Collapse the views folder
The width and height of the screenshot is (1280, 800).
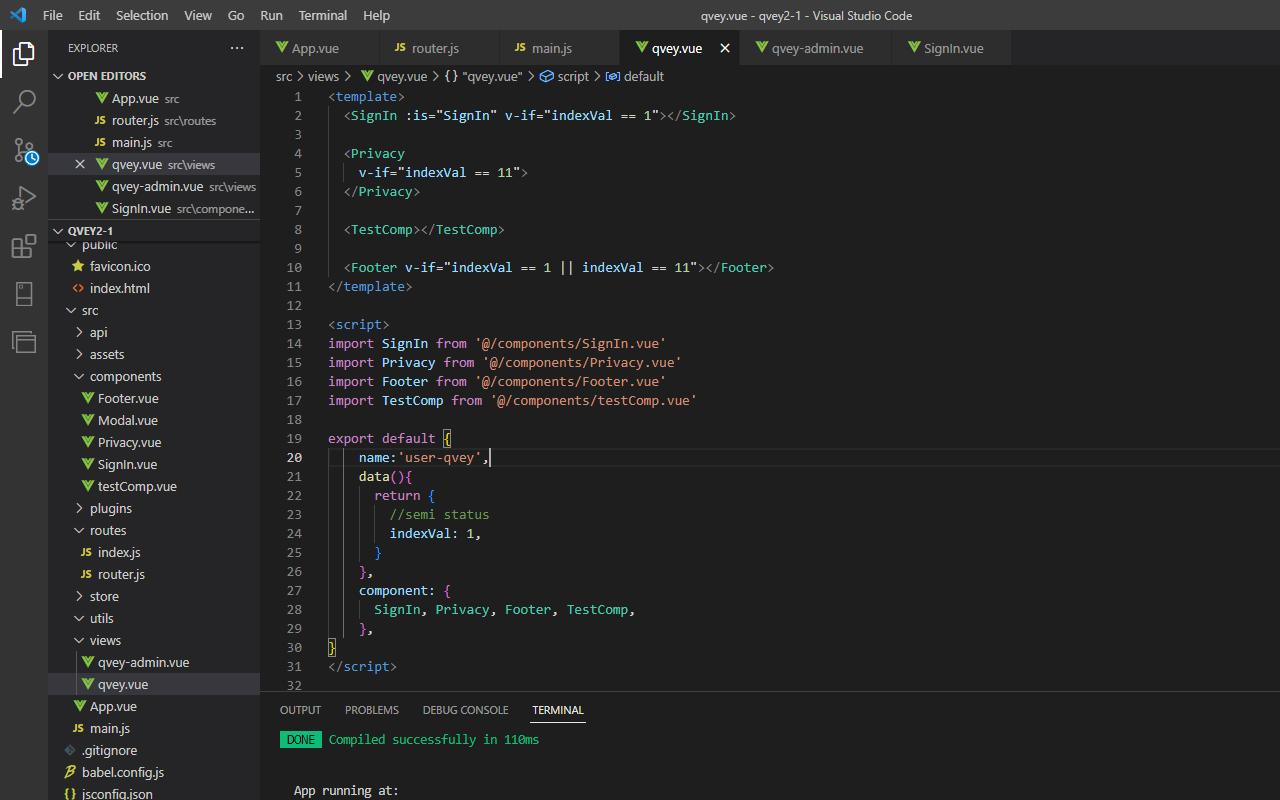pyautogui.click(x=154, y=640)
